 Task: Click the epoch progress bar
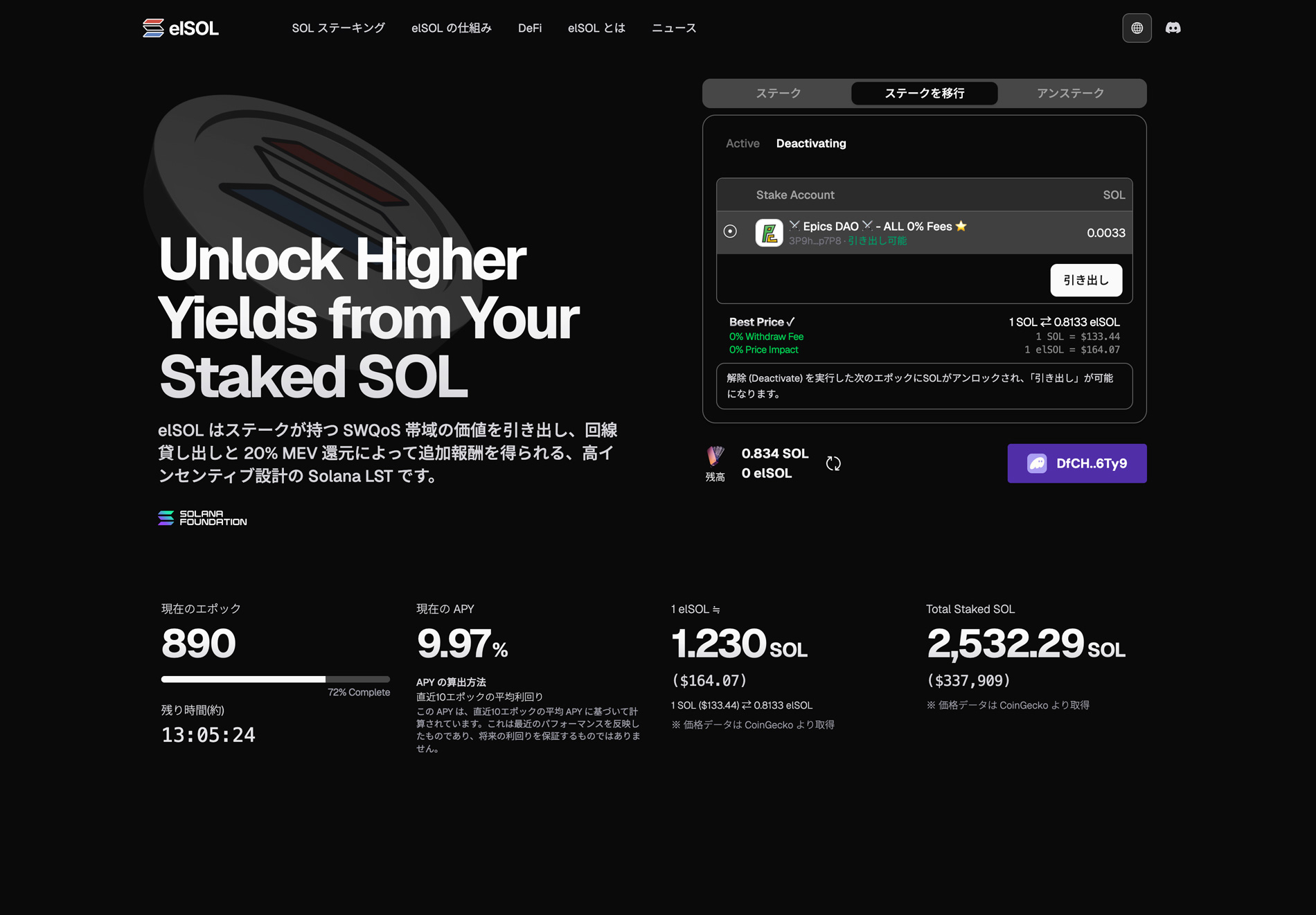point(275,679)
